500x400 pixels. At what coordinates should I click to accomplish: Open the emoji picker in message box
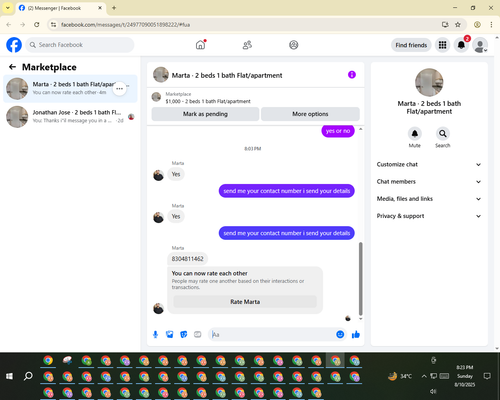tap(340, 334)
